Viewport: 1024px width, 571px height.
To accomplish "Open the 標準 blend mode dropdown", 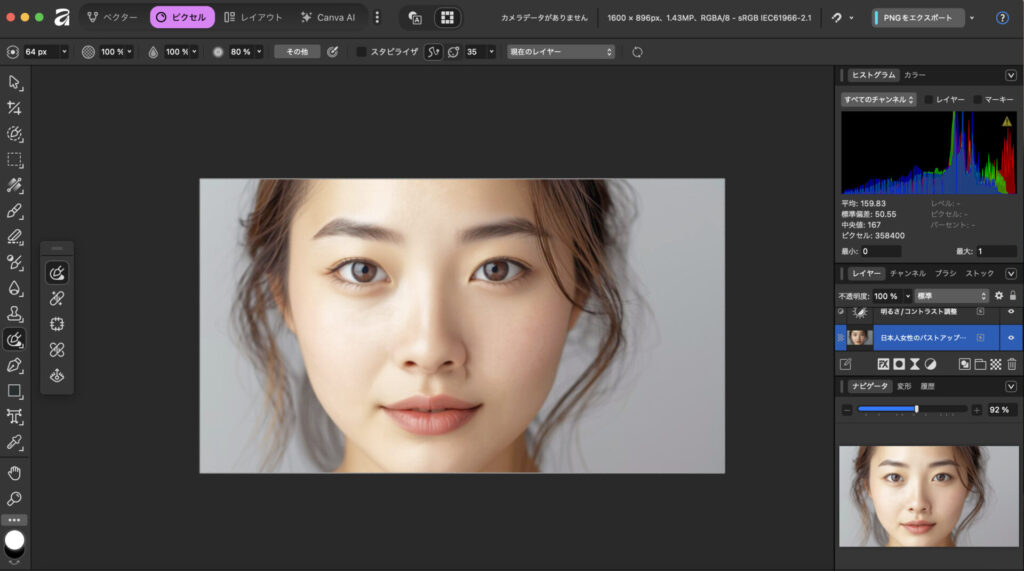I will 951,296.
